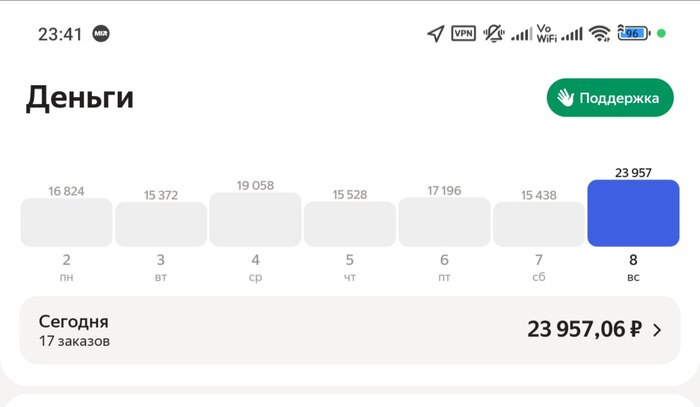Tap the Wi-Fi signal icon

(x=599, y=33)
